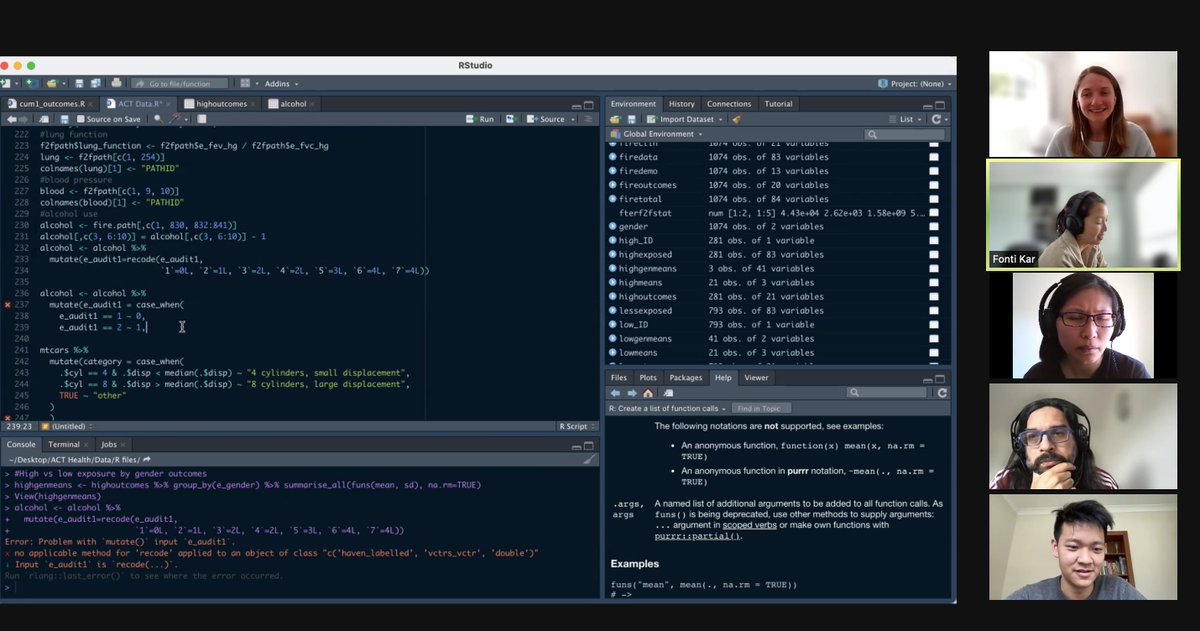The image size is (1200, 631).
Task: Click the Compile Report notebook icon
Action: point(202,119)
